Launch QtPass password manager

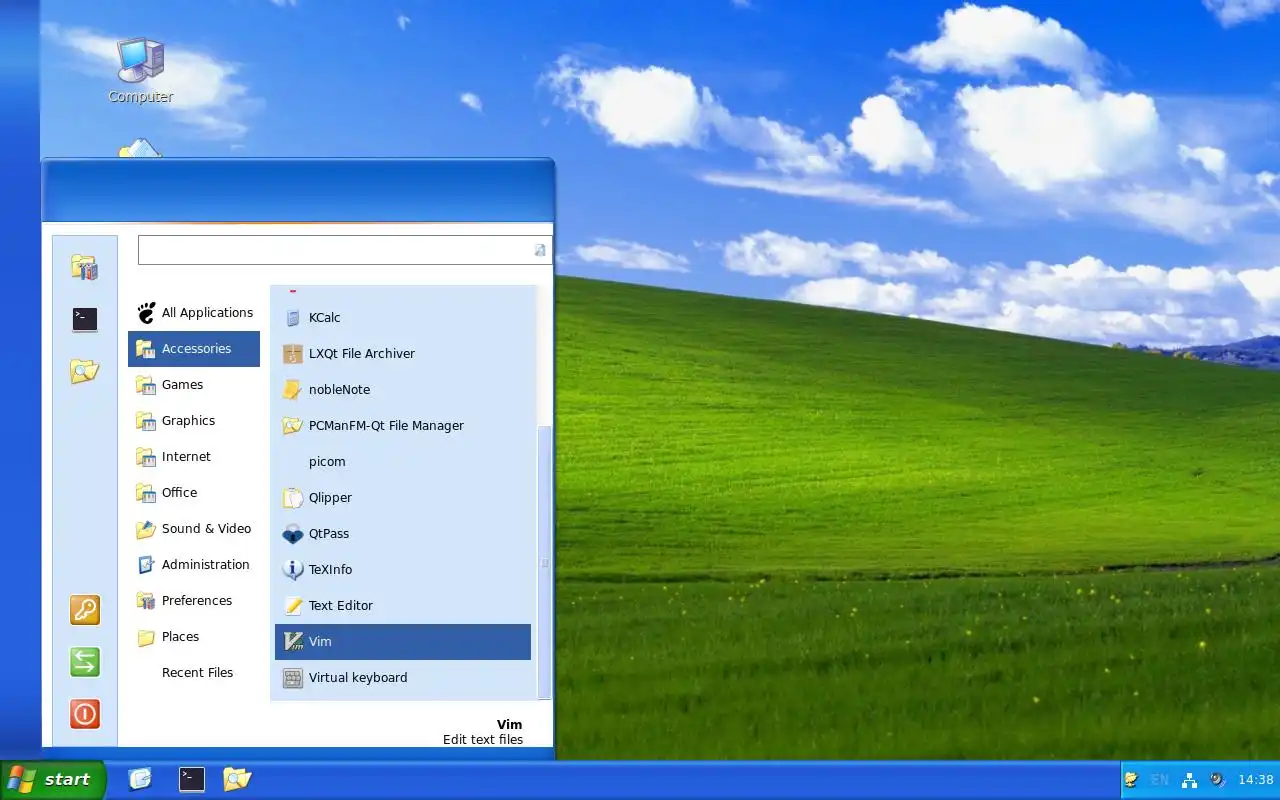click(x=403, y=533)
